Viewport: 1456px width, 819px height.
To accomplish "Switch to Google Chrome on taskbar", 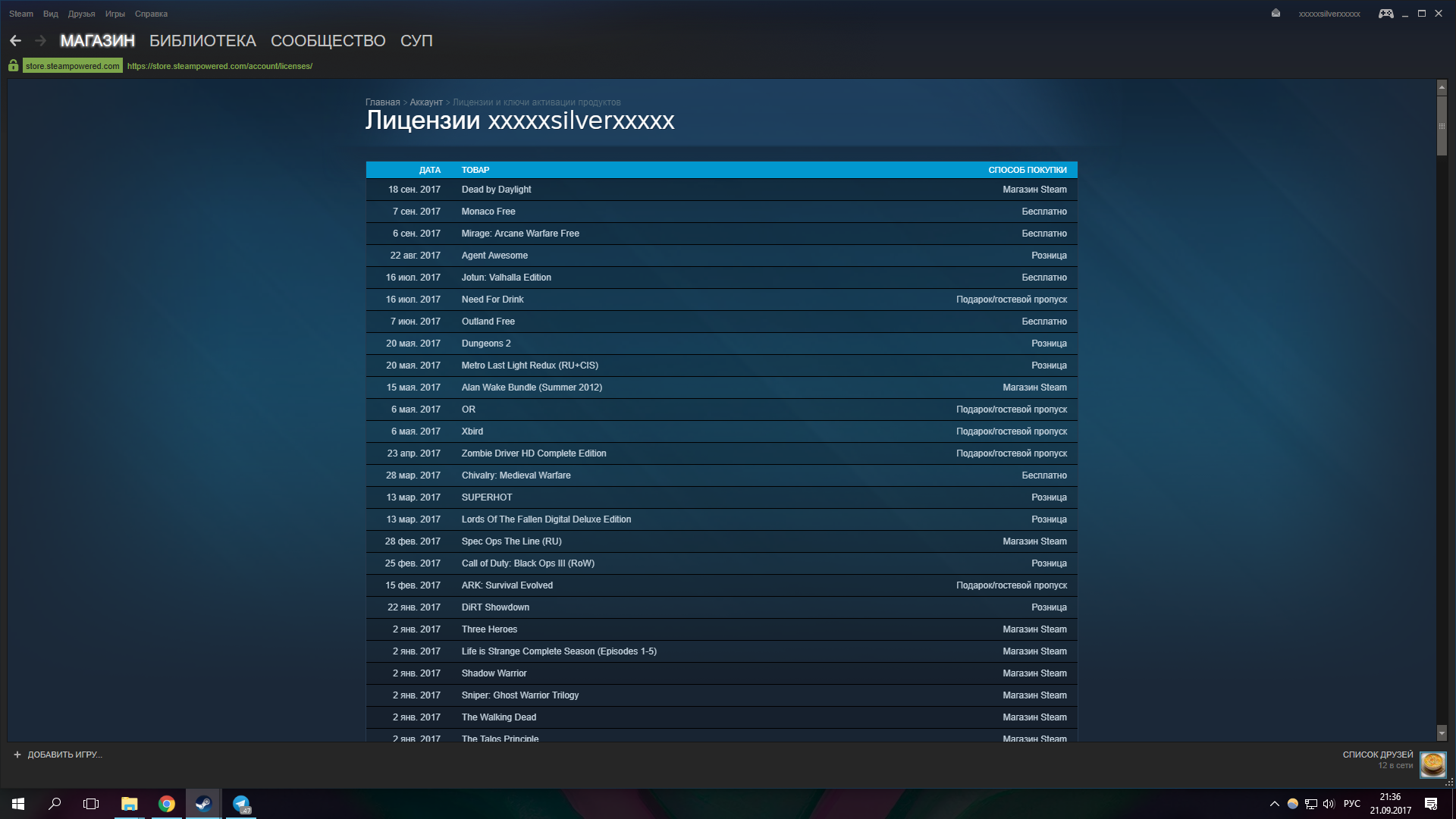I will tap(166, 804).
